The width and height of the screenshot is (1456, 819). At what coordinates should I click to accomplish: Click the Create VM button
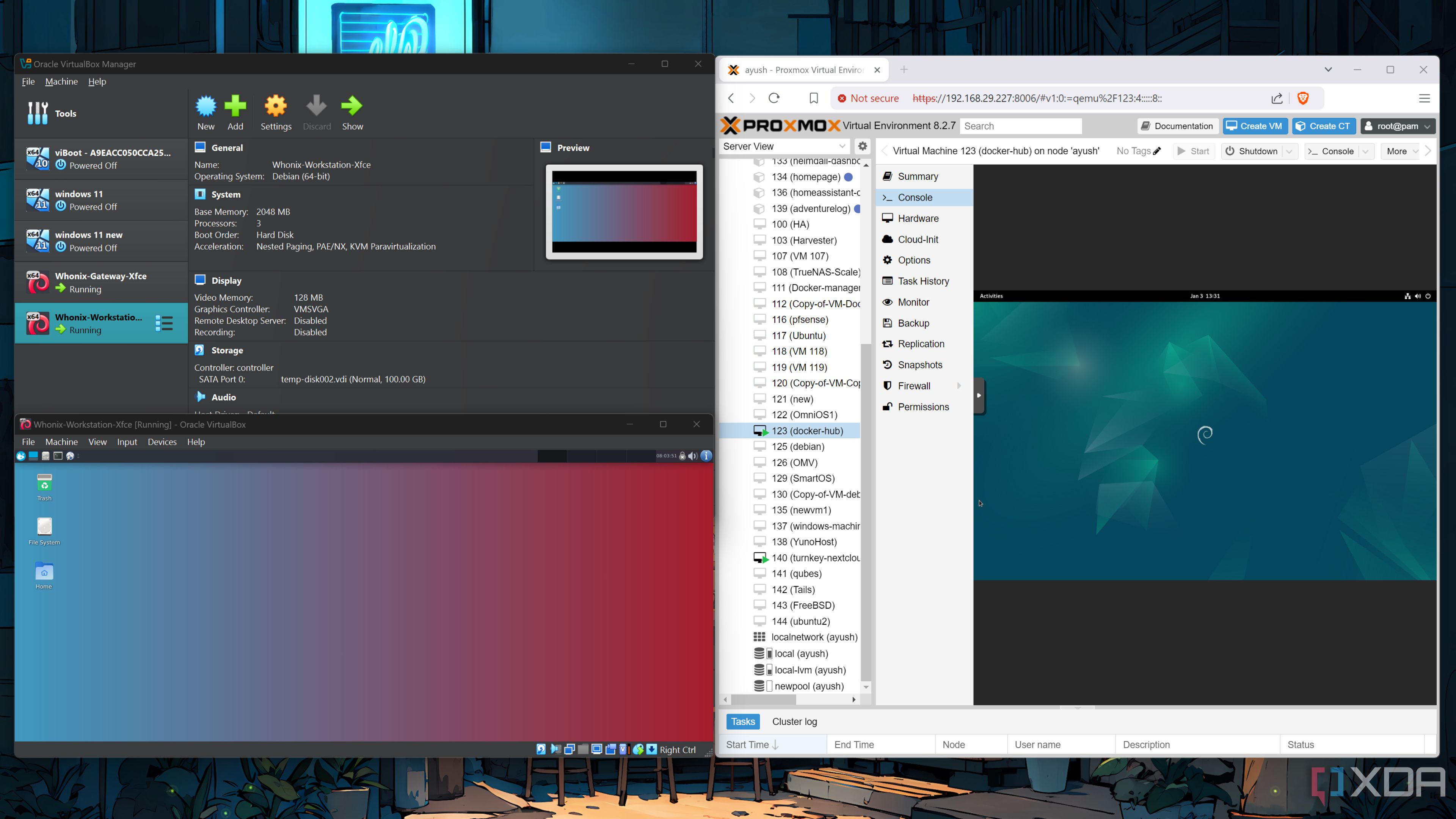[x=1255, y=126]
